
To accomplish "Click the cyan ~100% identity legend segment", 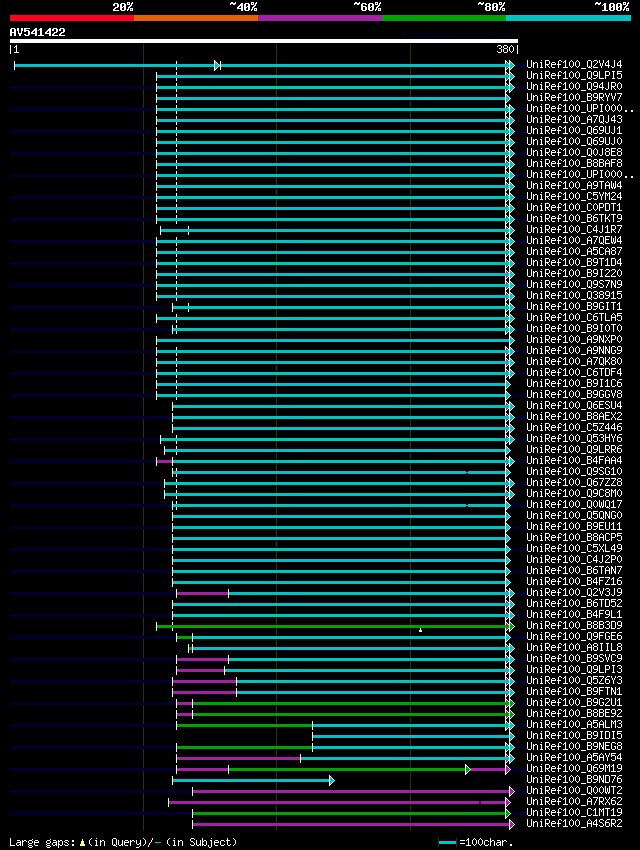I will click(x=568, y=18).
